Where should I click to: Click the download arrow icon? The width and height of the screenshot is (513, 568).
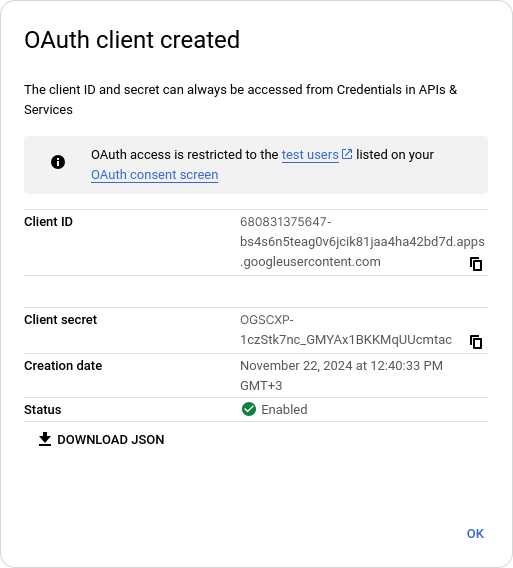click(45, 439)
